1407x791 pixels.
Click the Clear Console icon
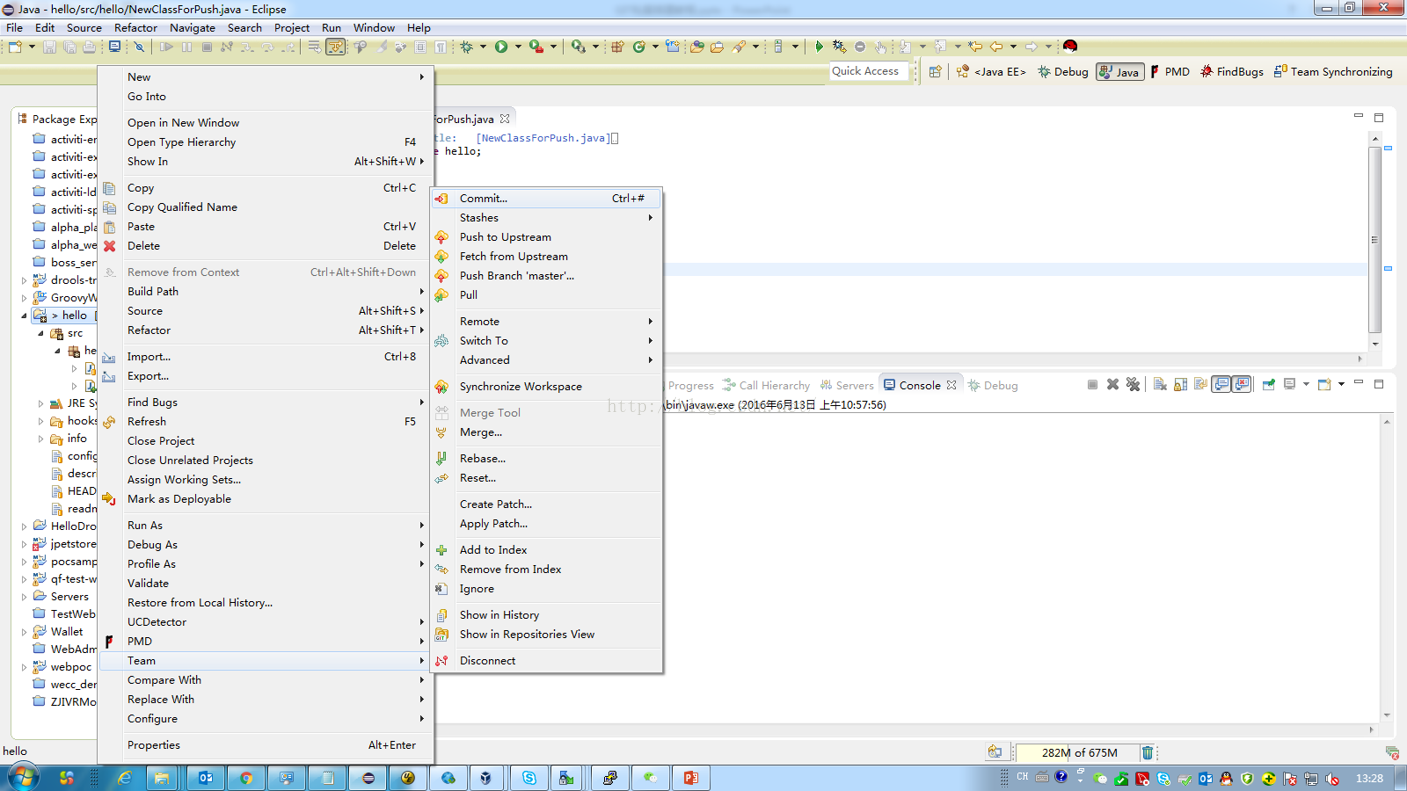(x=1160, y=385)
